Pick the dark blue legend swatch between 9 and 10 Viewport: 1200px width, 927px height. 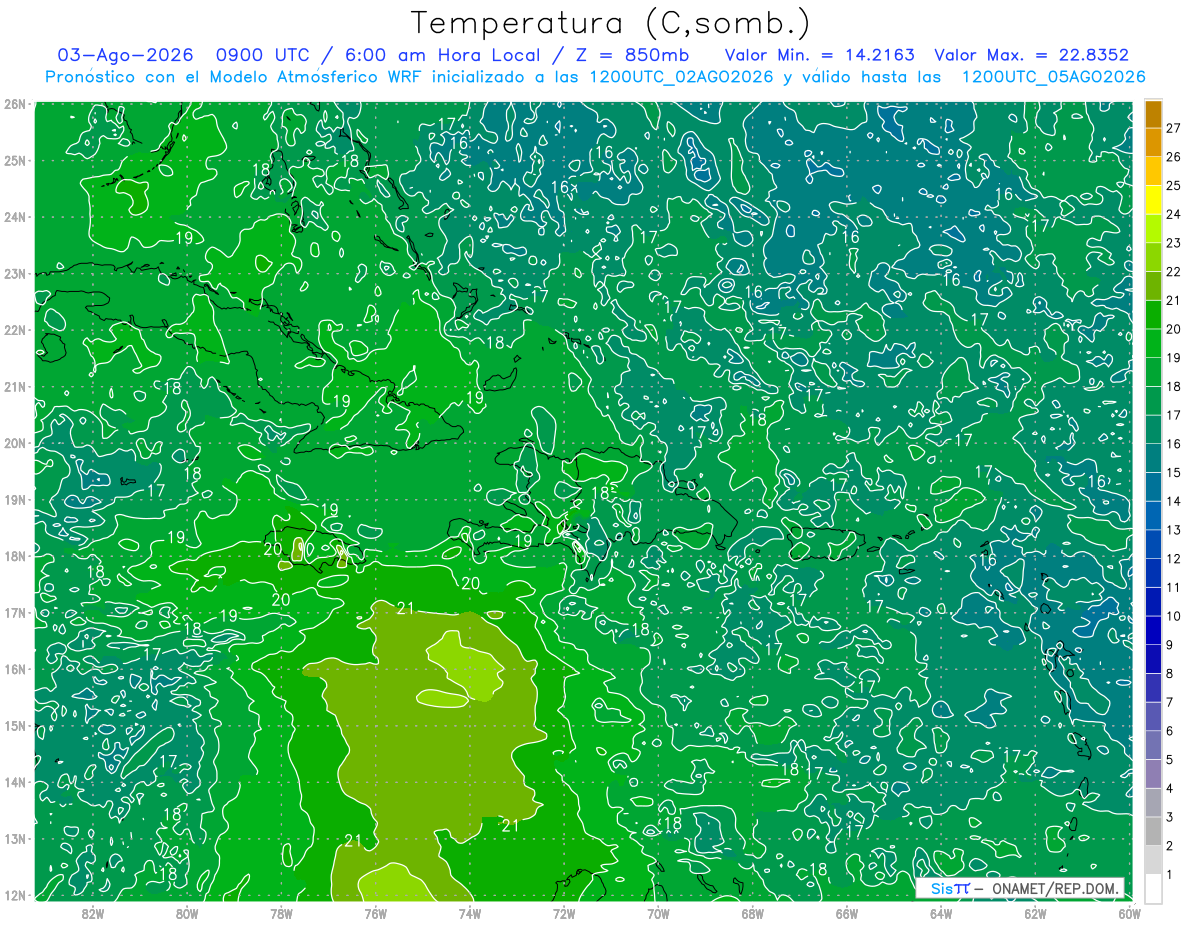point(1153,630)
